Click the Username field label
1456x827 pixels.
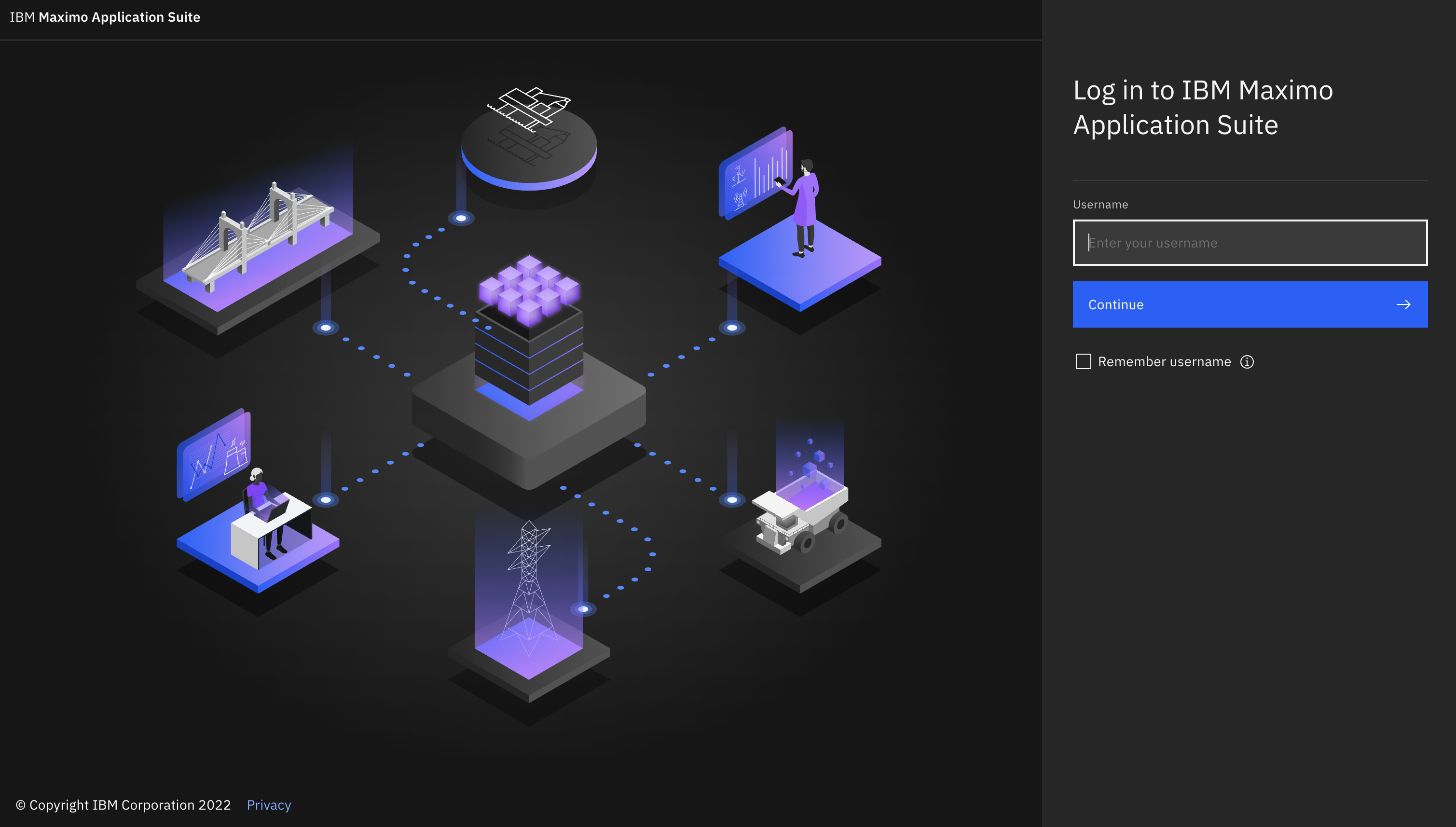1100,205
